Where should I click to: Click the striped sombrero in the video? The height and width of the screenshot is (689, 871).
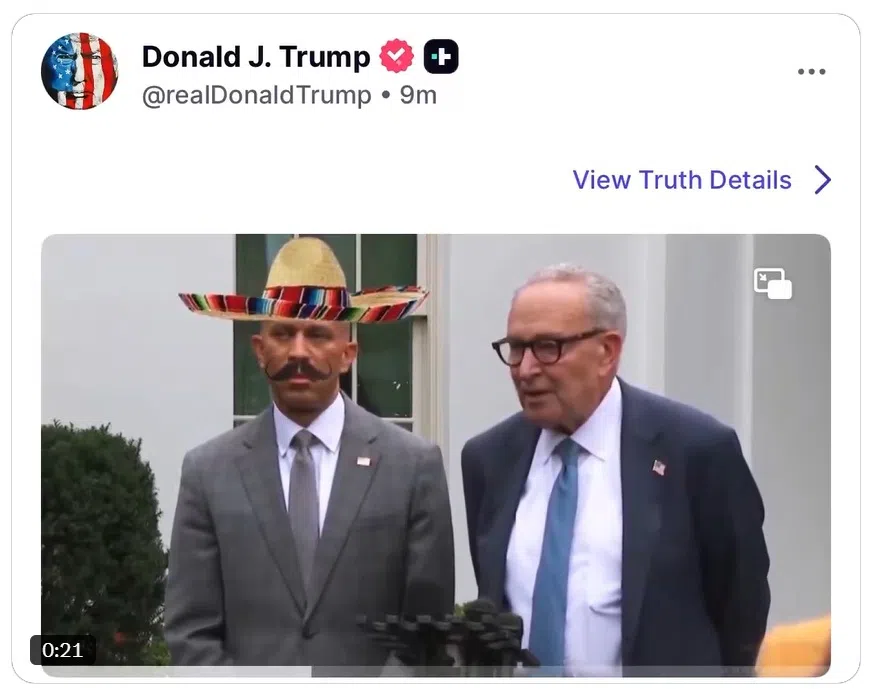pyautogui.click(x=304, y=285)
